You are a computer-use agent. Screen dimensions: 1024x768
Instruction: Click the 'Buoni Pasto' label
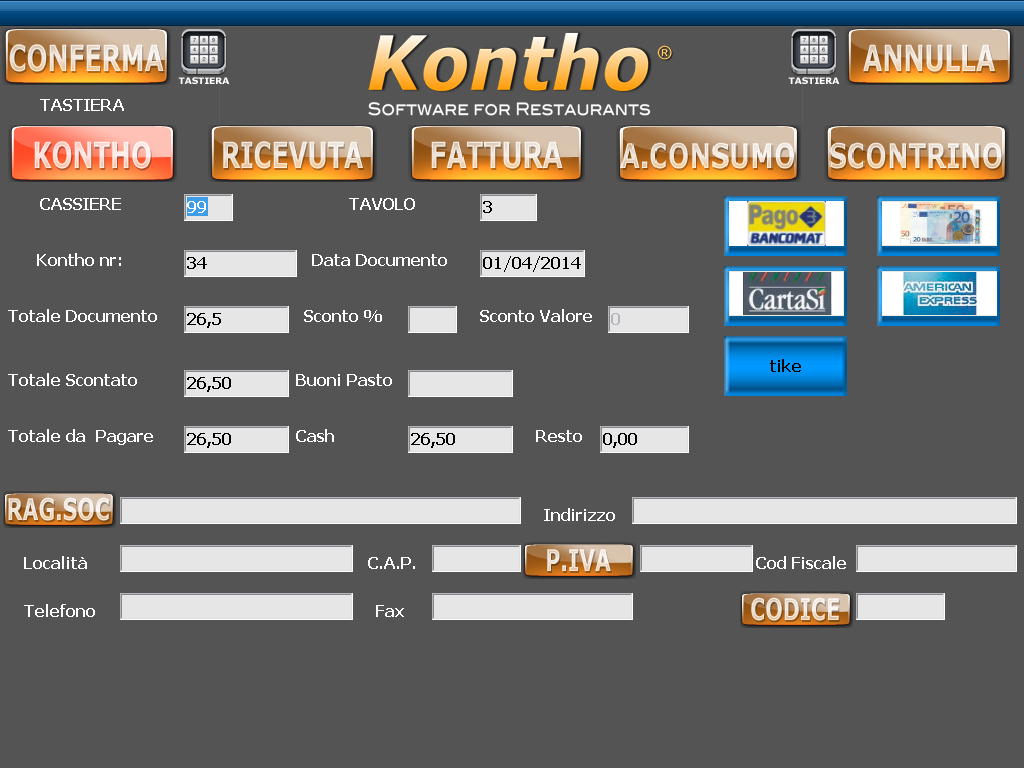click(x=344, y=381)
